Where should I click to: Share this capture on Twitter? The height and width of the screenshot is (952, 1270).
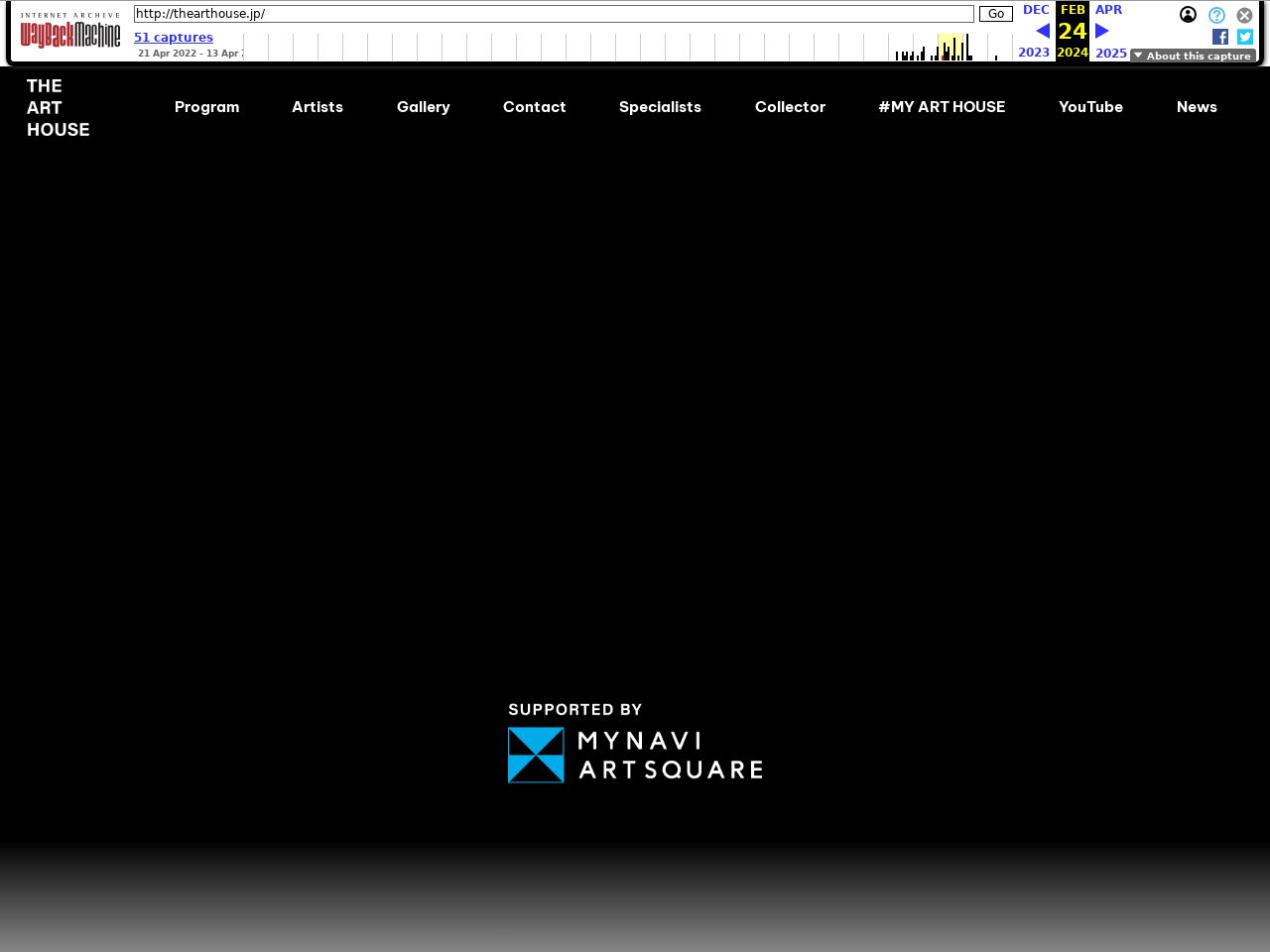(x=1245, y=37)
